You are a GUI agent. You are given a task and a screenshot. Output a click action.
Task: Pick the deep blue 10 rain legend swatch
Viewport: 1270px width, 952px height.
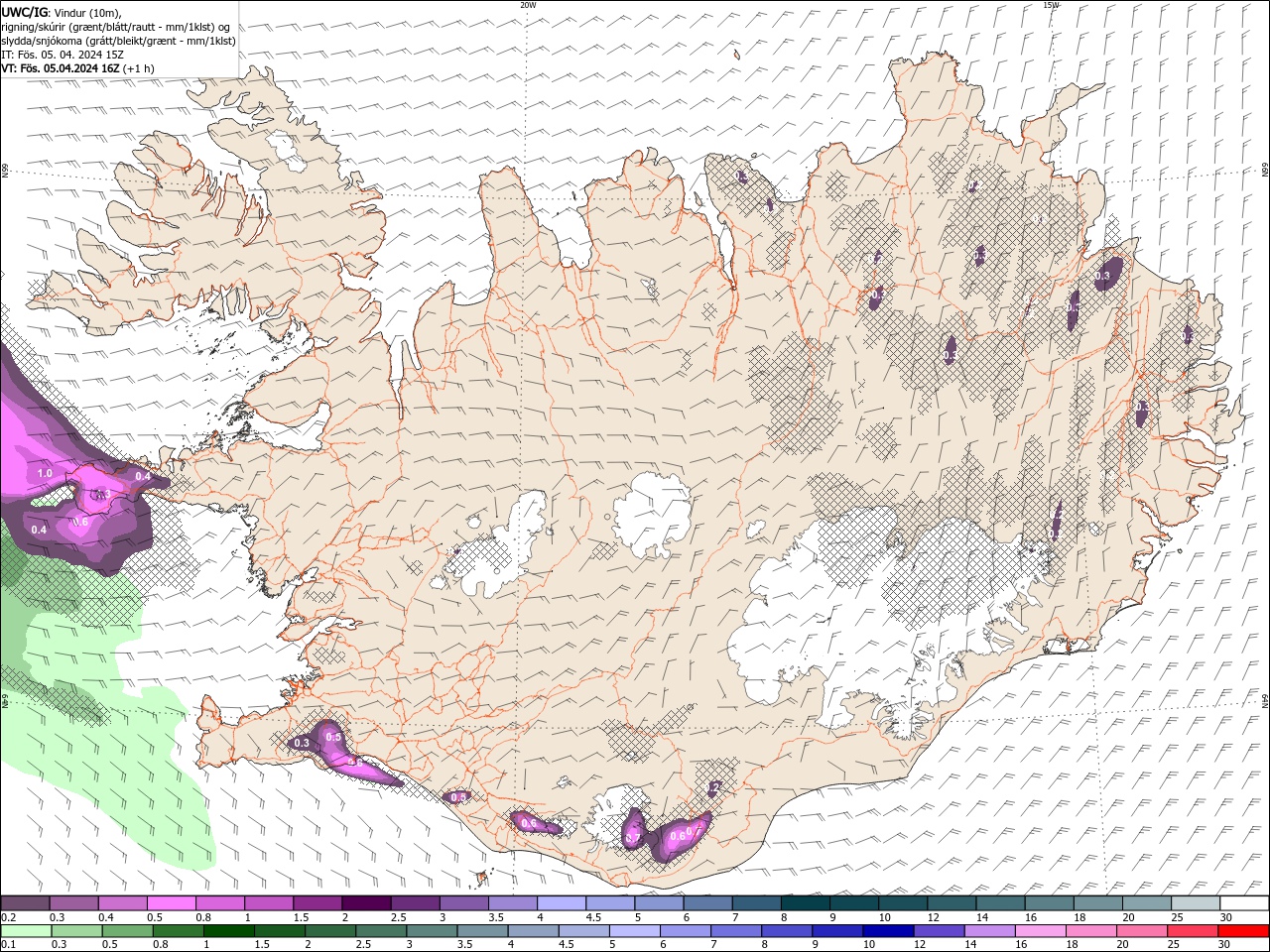[887, 931]
